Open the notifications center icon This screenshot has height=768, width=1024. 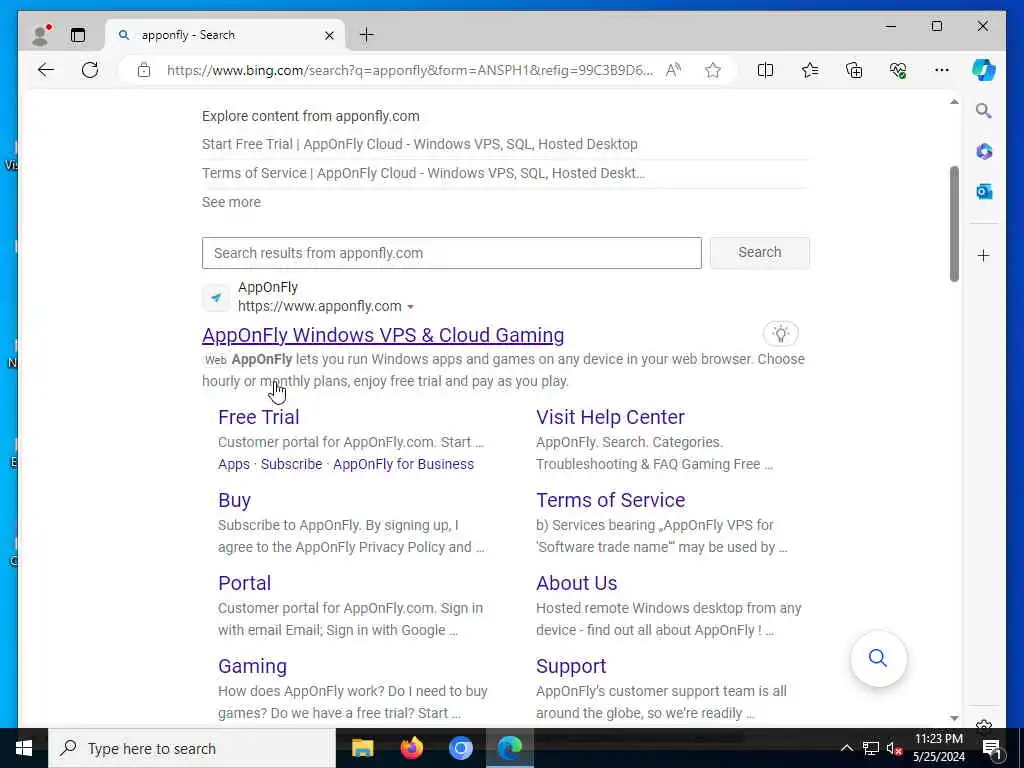[x=992, y=748]
